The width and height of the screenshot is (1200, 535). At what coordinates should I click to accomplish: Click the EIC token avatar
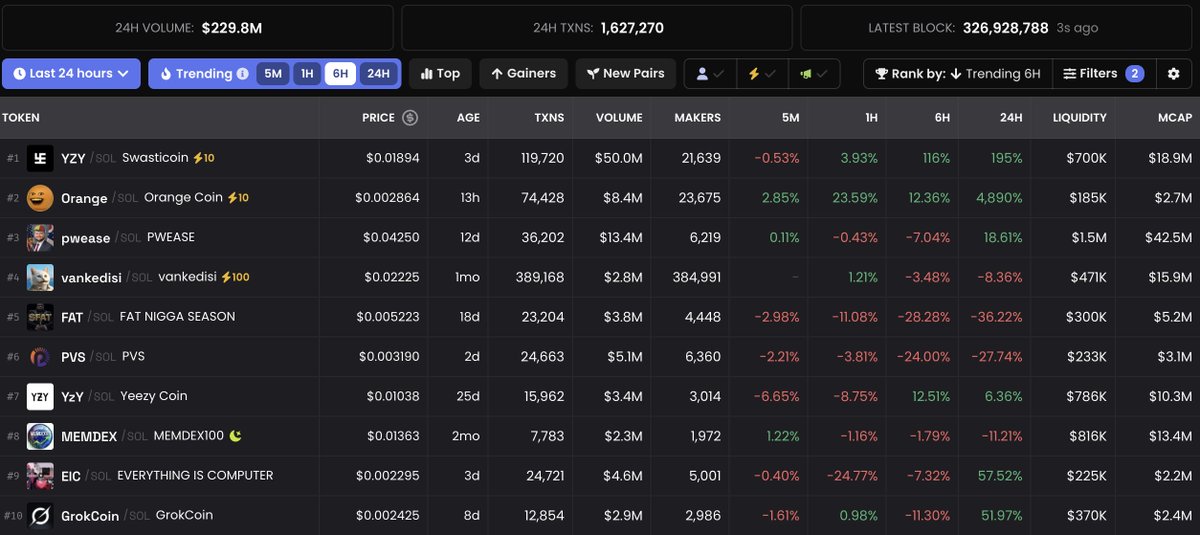[40, 476]
